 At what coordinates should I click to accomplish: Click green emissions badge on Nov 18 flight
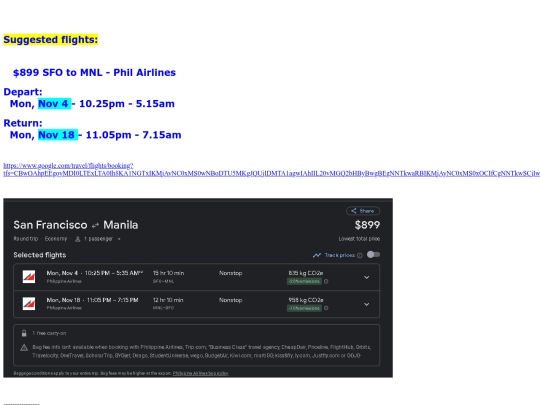point(304,308)
